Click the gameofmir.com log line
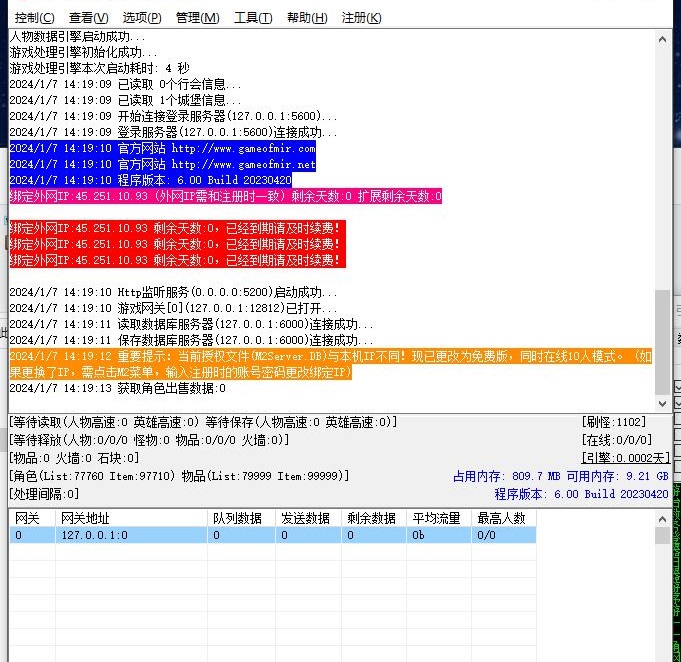Image resolution: width=681 pixels, height=662 pixels. tap(163, 148)
